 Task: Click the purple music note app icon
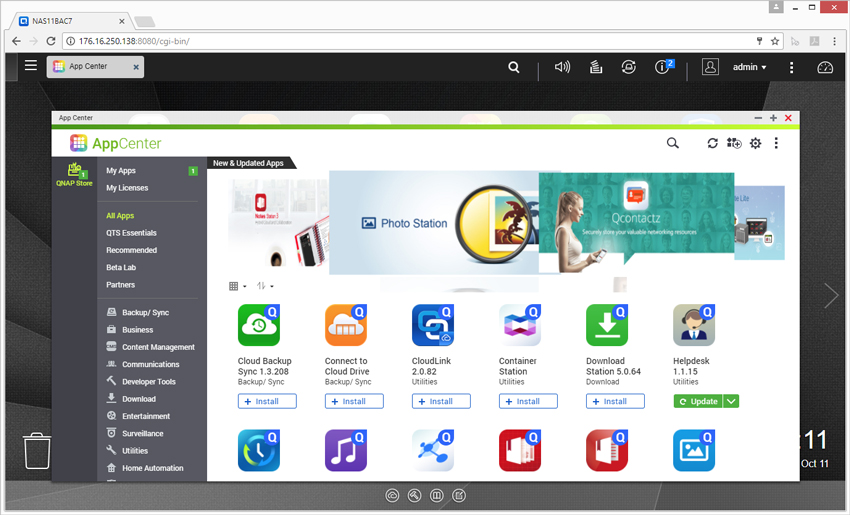346,450
